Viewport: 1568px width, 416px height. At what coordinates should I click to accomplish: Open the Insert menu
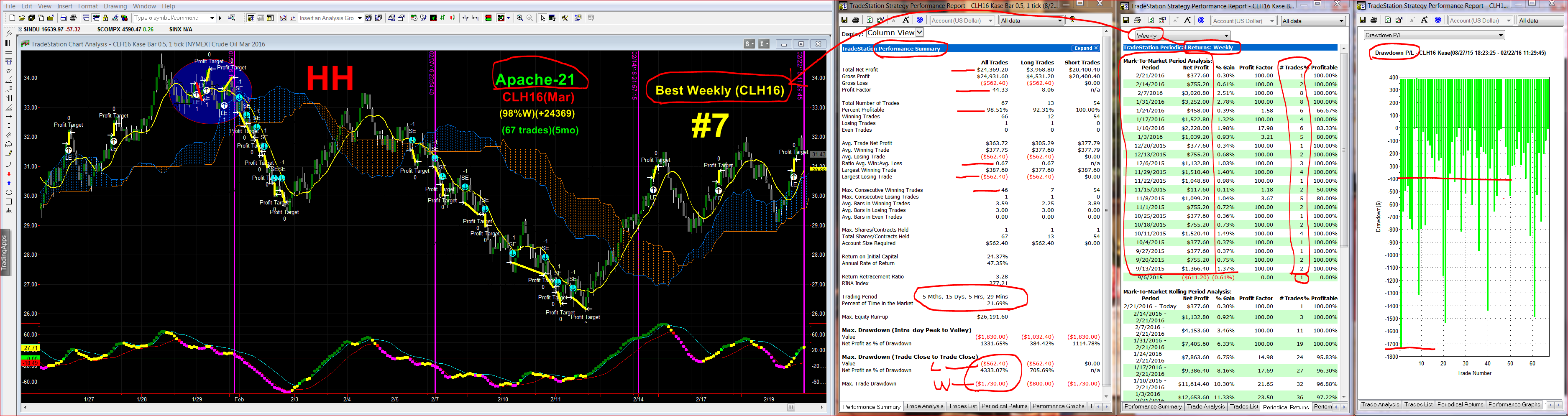64,6
